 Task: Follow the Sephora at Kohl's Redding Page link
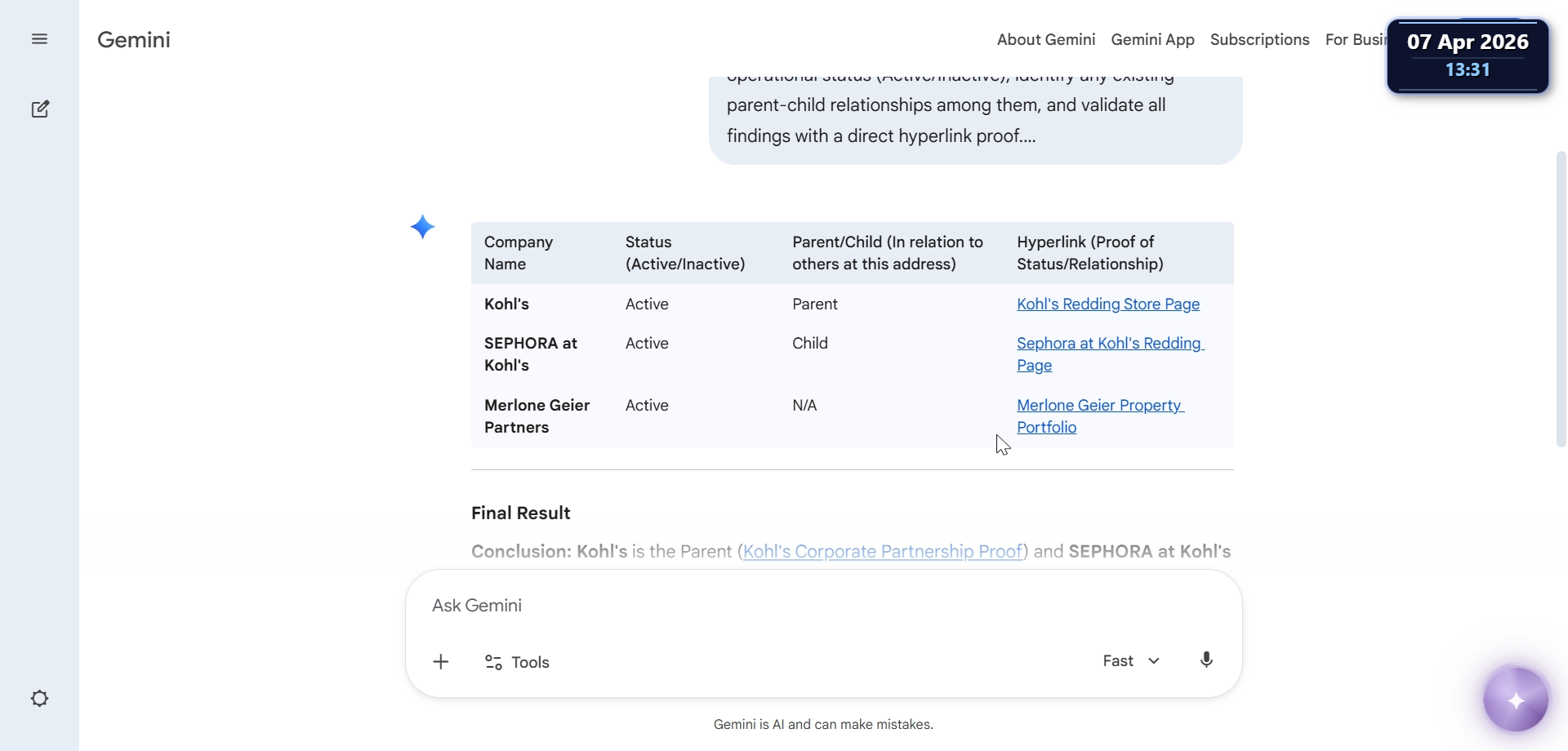(x=1109, y=344)
